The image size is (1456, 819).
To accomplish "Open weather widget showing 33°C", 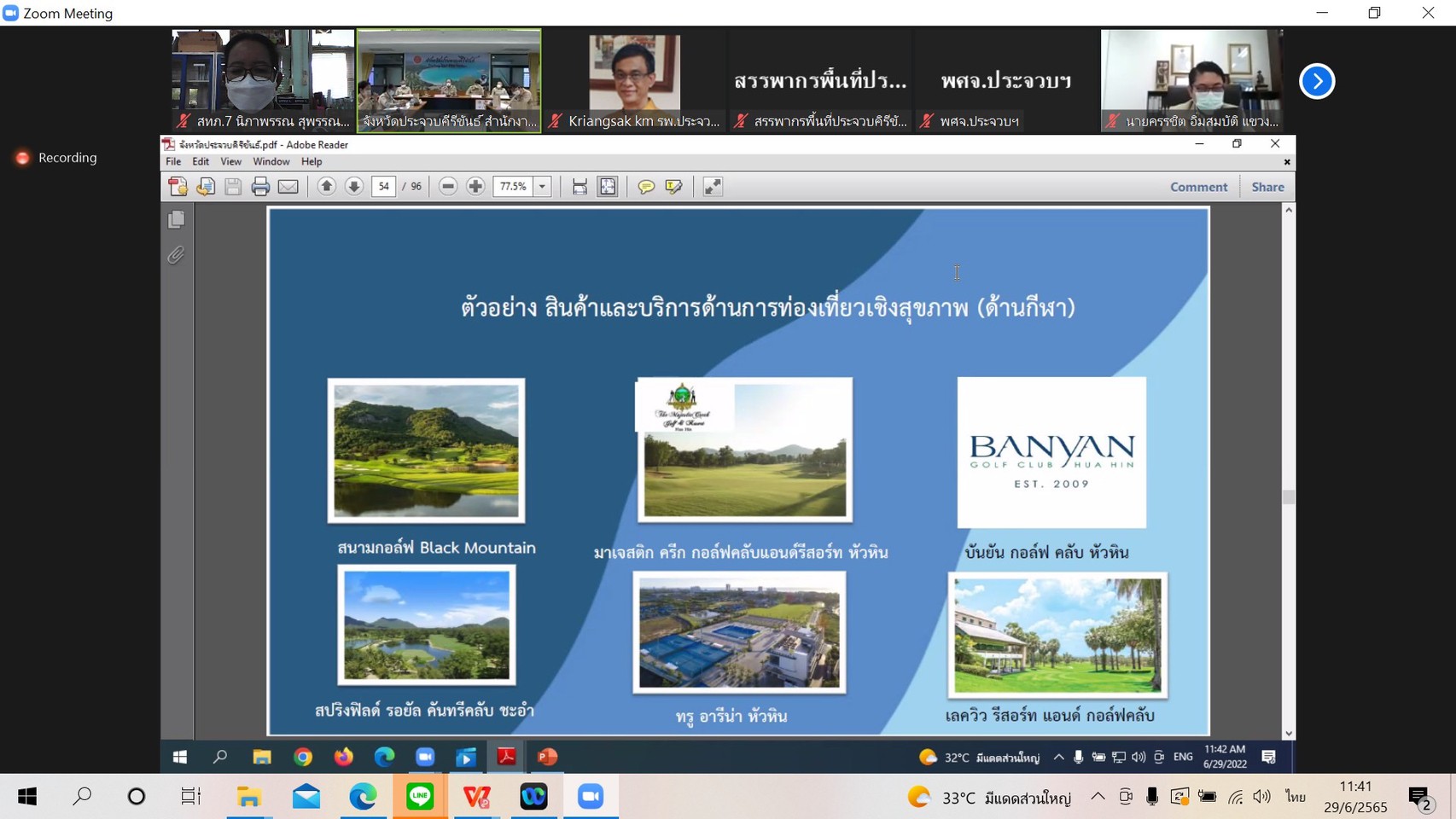I will pos(988,798).
